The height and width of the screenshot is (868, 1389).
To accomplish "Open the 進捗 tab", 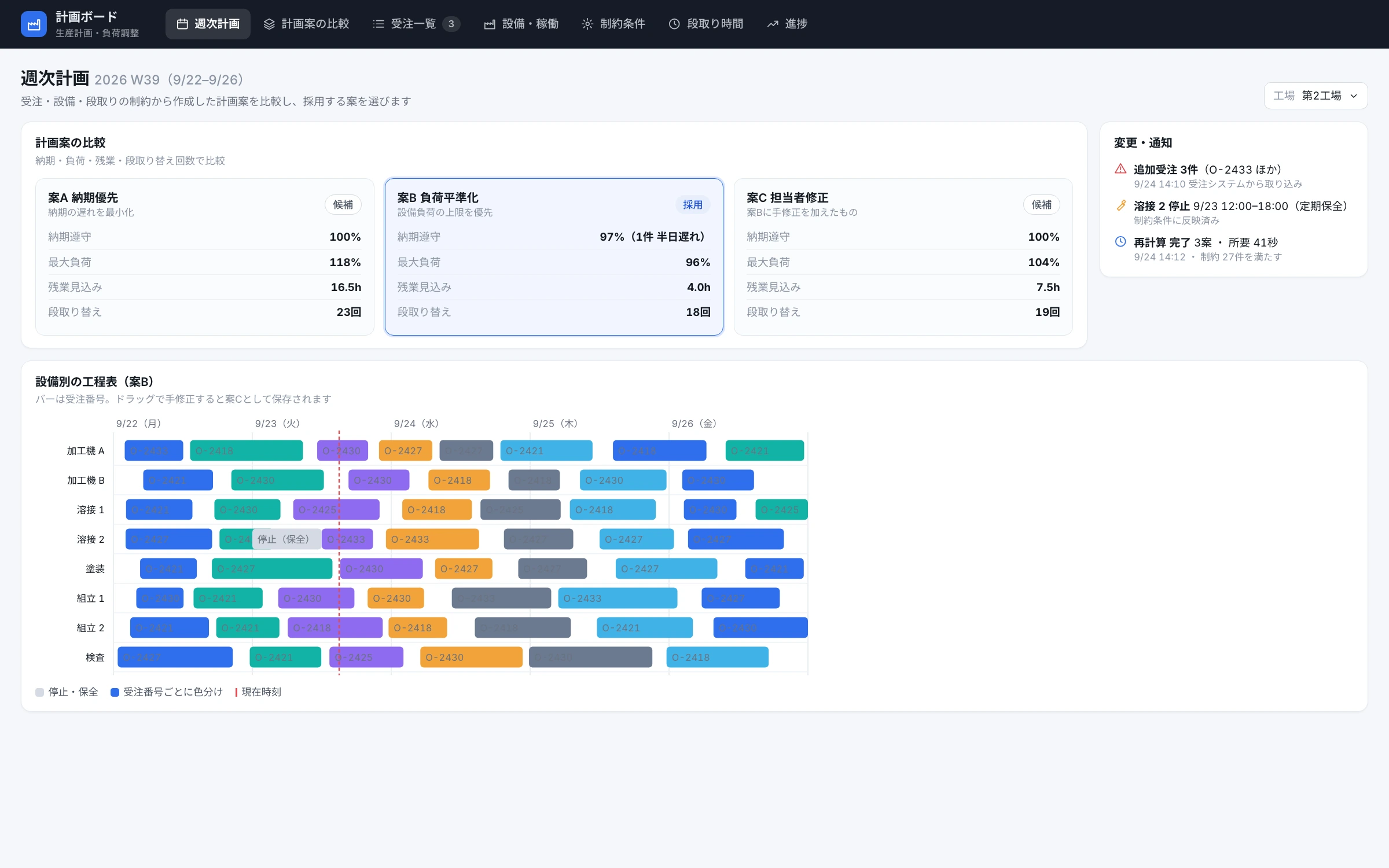I will click(787, 24).
